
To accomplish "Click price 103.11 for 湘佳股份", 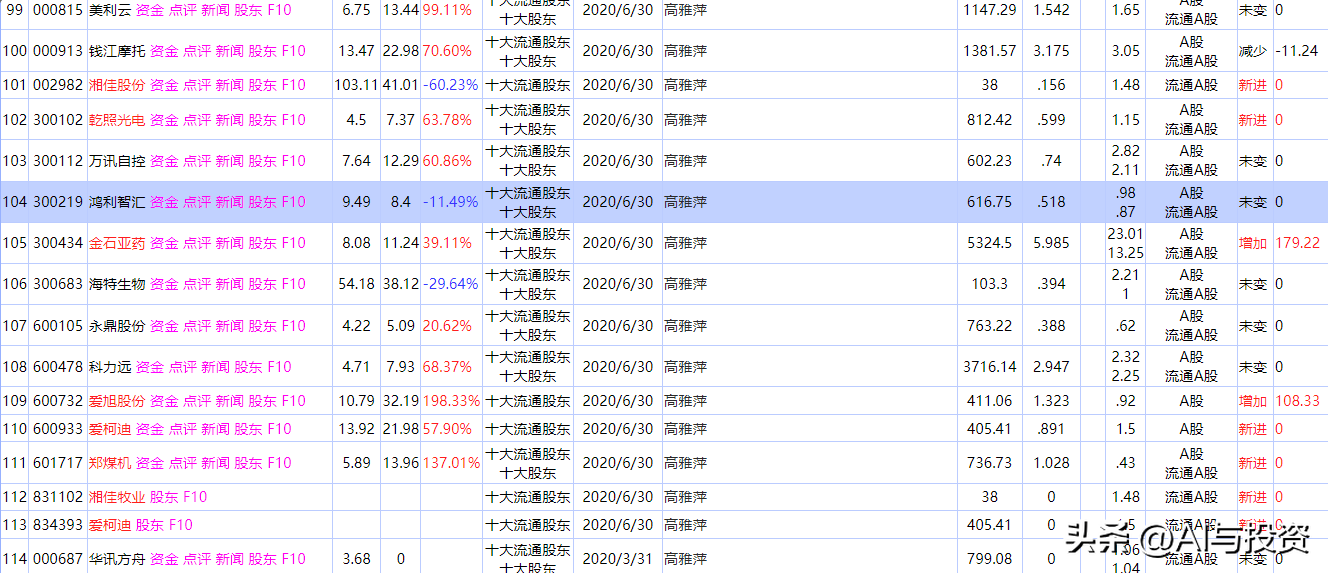I will (x=356, y=85).
